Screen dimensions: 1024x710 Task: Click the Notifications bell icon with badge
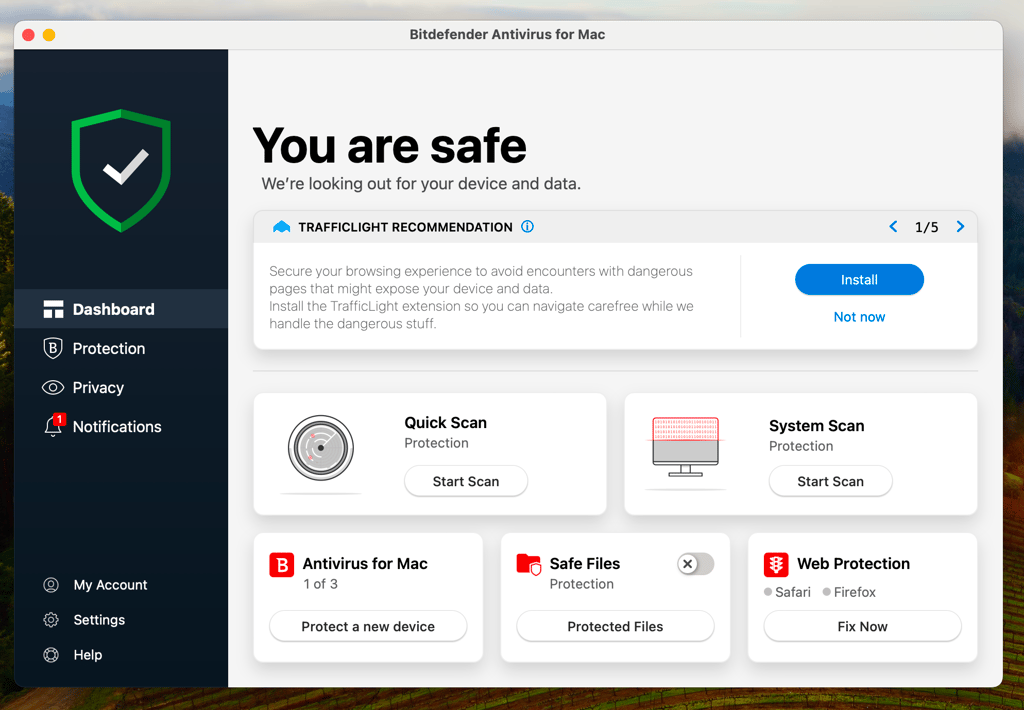54,426
